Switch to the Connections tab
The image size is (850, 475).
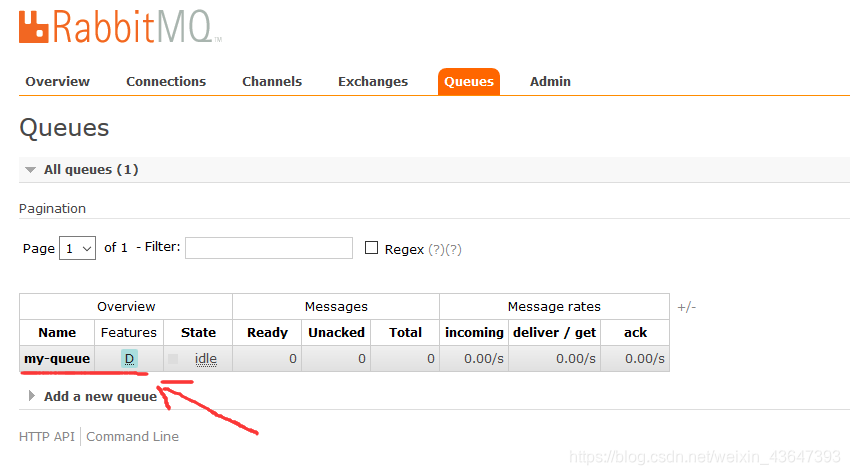[x=166, y=81]
